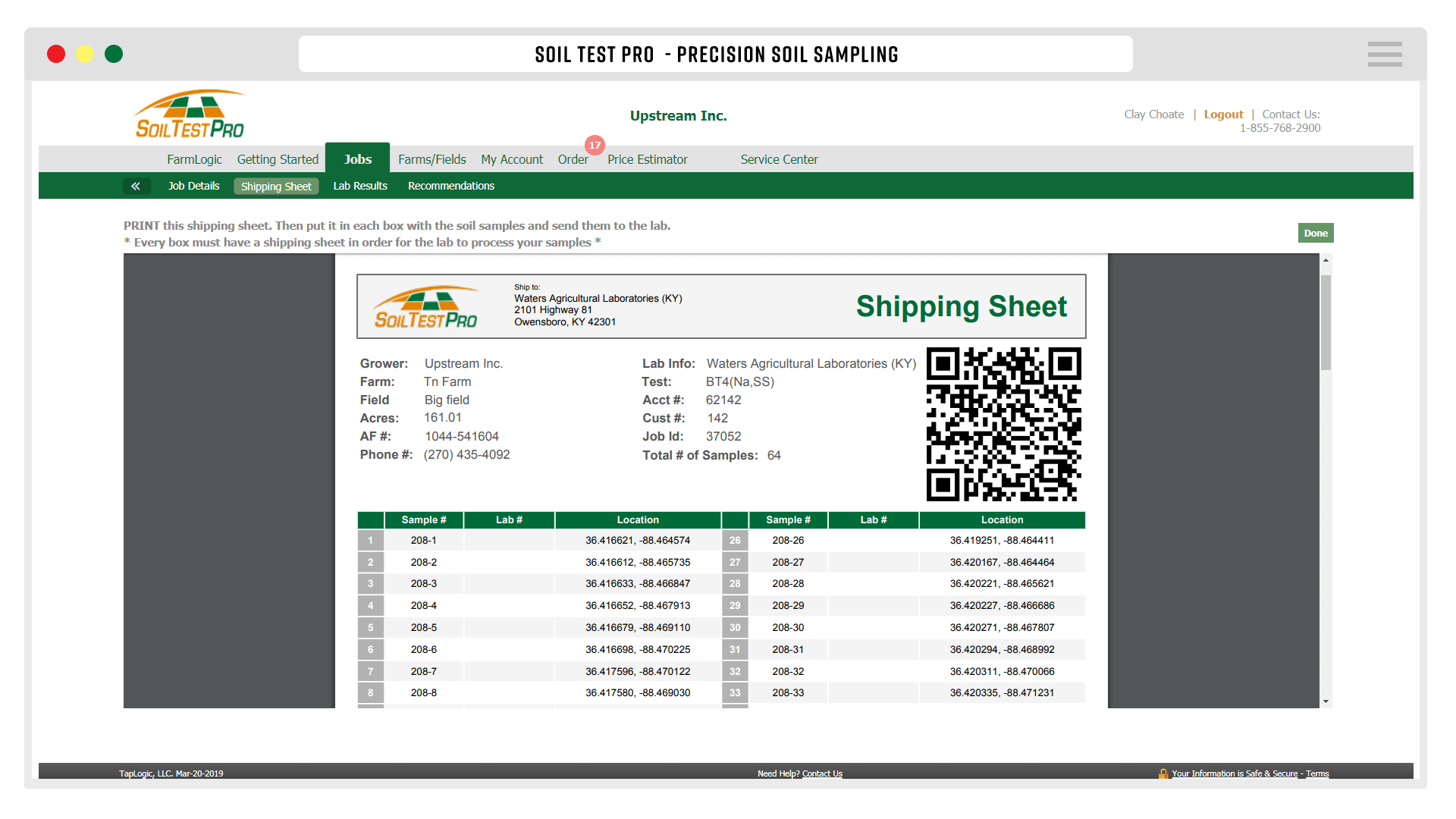Click the Service Center menu icon
Viewport: 1456px width, 819px height.
pos(779,158)
